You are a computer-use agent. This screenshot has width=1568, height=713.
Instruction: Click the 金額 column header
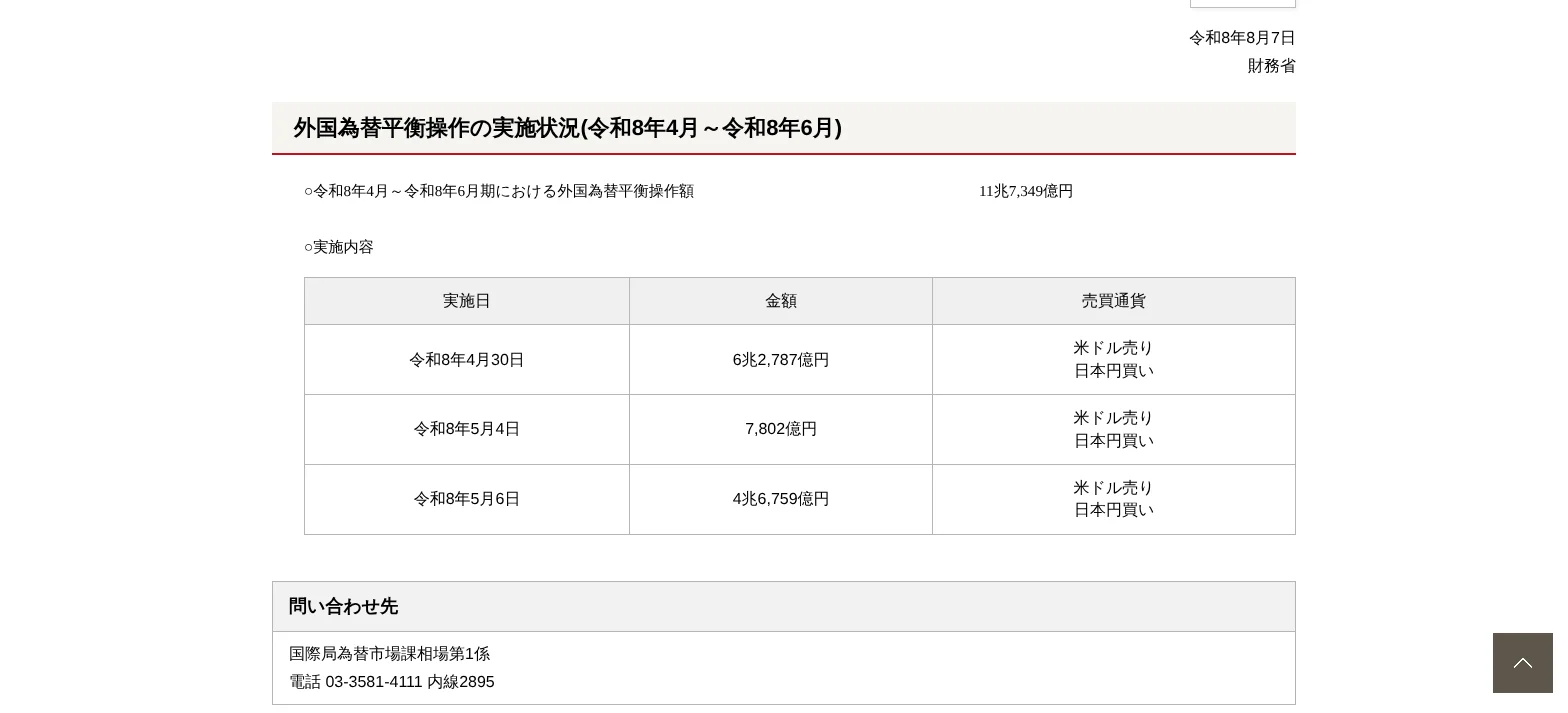pos(781,301)
